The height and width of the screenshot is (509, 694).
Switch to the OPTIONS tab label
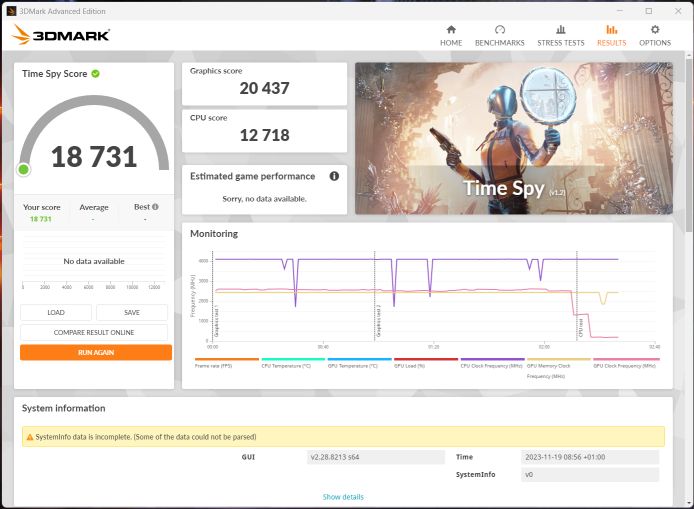click(x=655, y=43)
